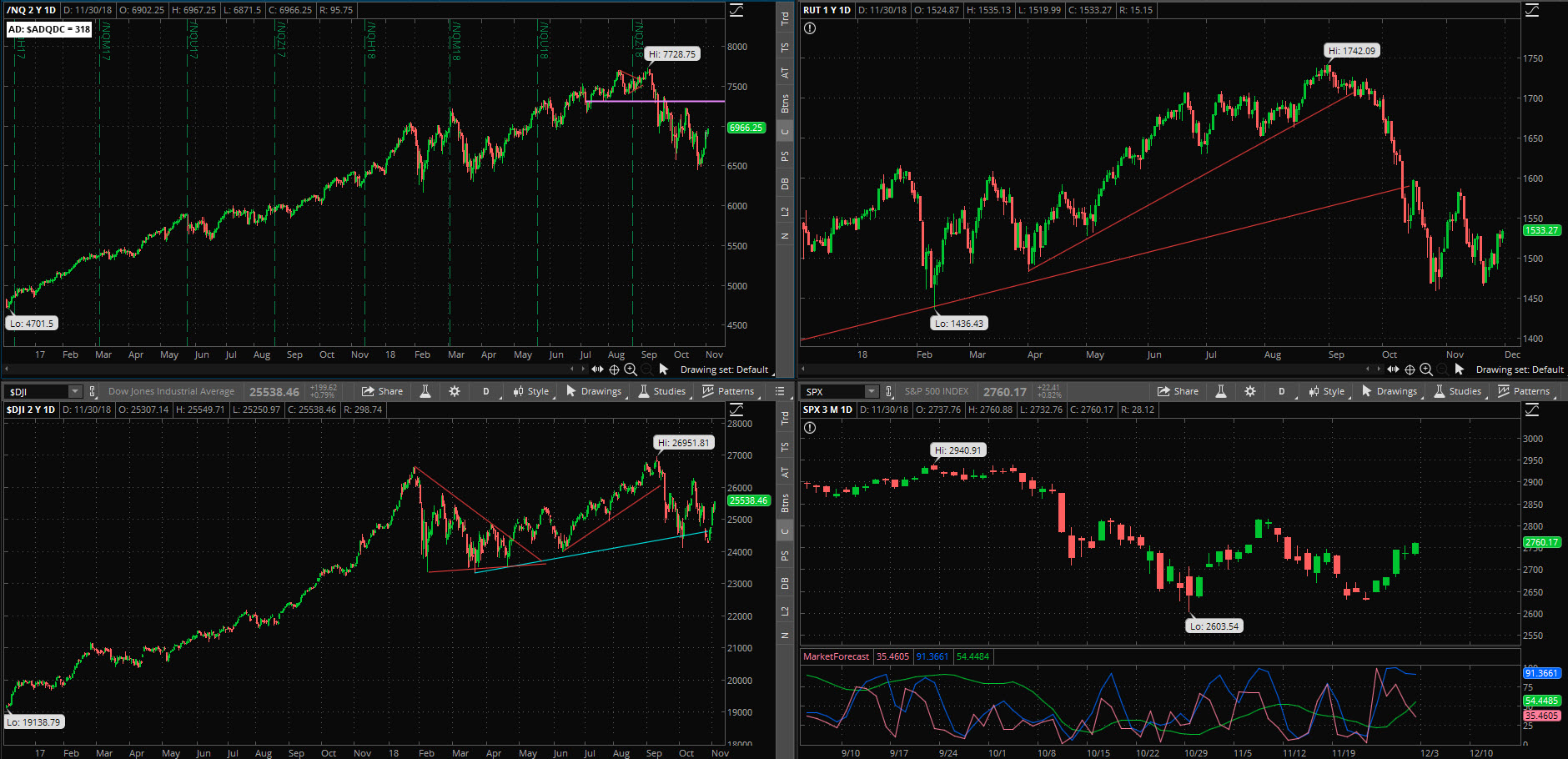The height and width of the screenshot is (759, 1568).
Task: Open Style menu on SPX toolbar
Action: [1327, 391]
